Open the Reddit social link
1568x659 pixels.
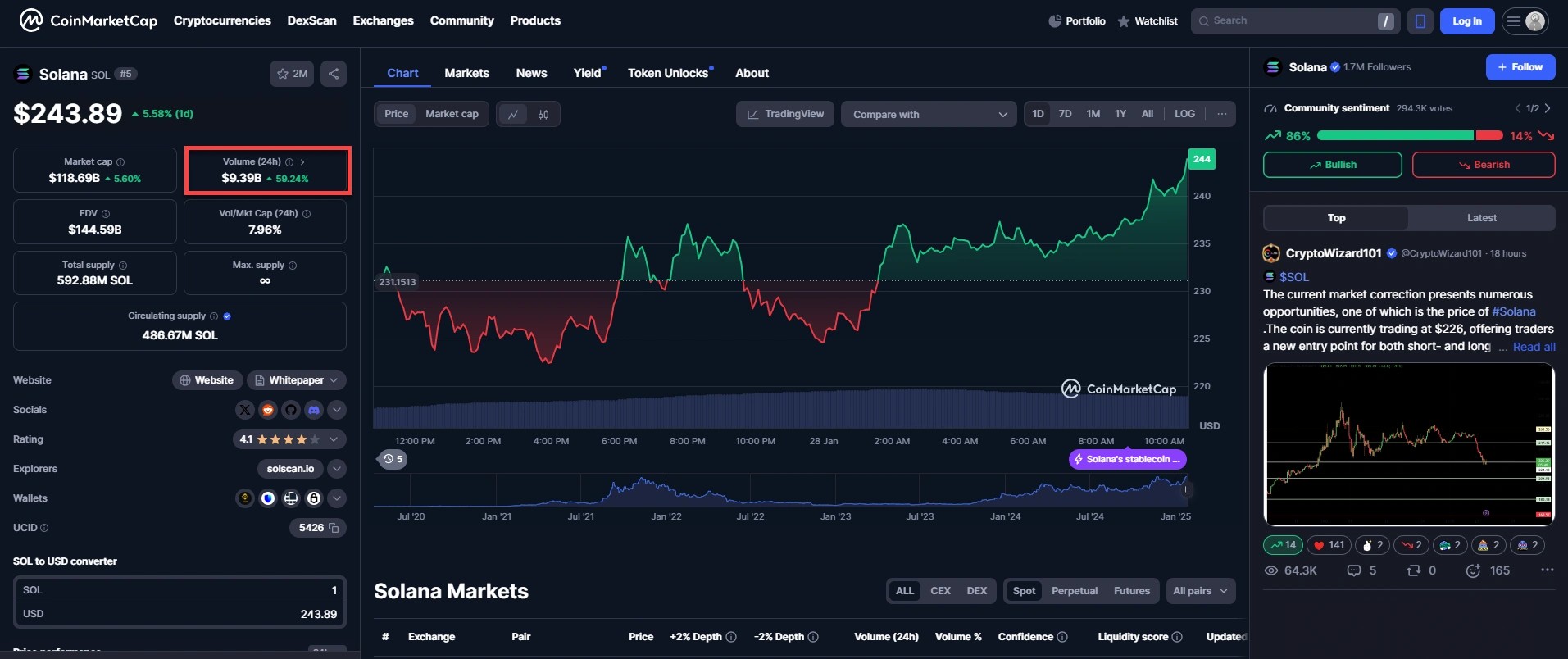267,410
